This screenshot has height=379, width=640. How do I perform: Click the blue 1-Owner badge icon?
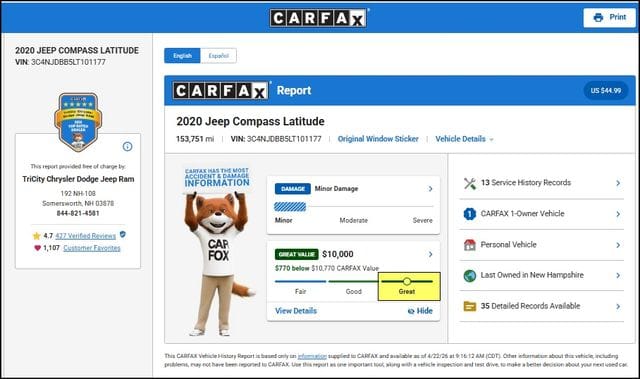point(470,214)
